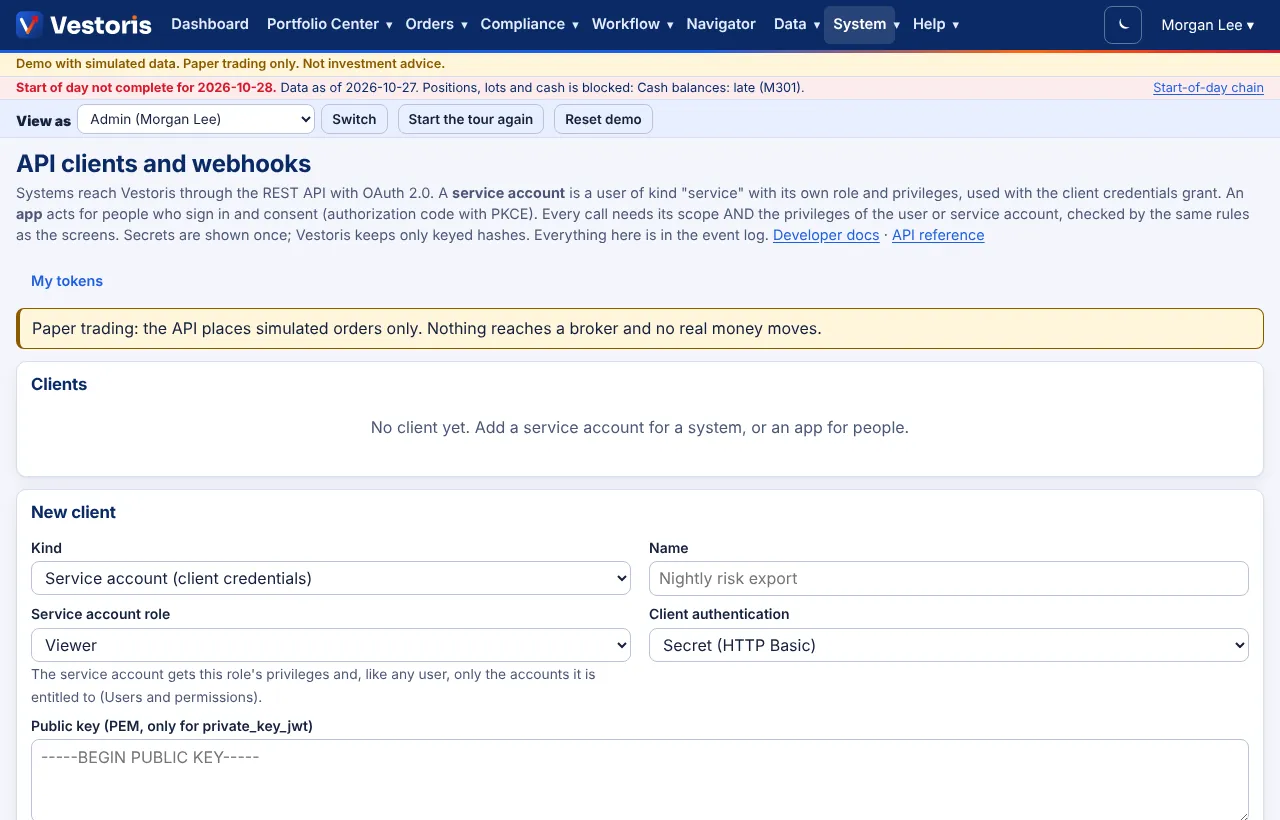
Task: Click the 'No client yet' message text
Action: 640,427
